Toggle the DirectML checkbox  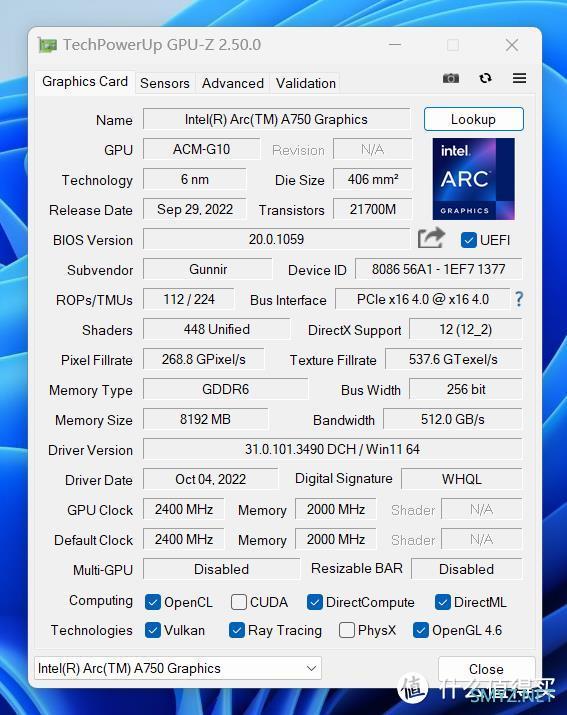tap(442, 602)
